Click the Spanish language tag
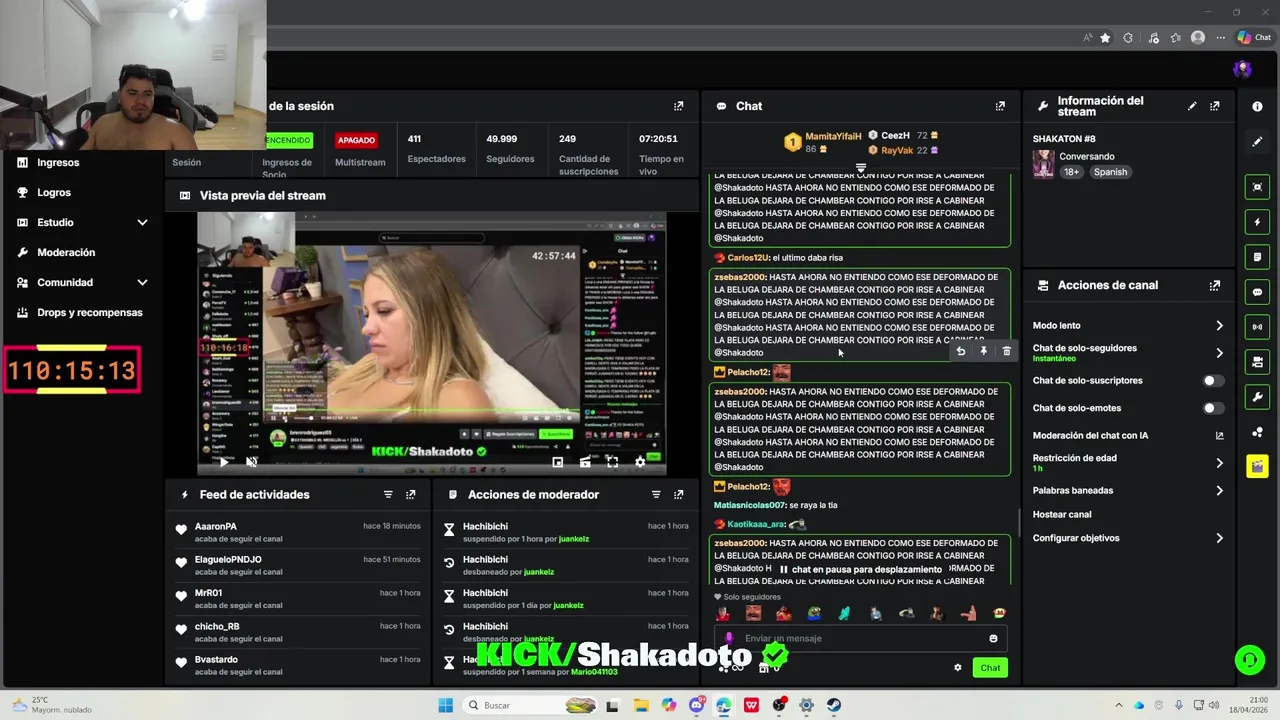 click(x=1110, y=172)
